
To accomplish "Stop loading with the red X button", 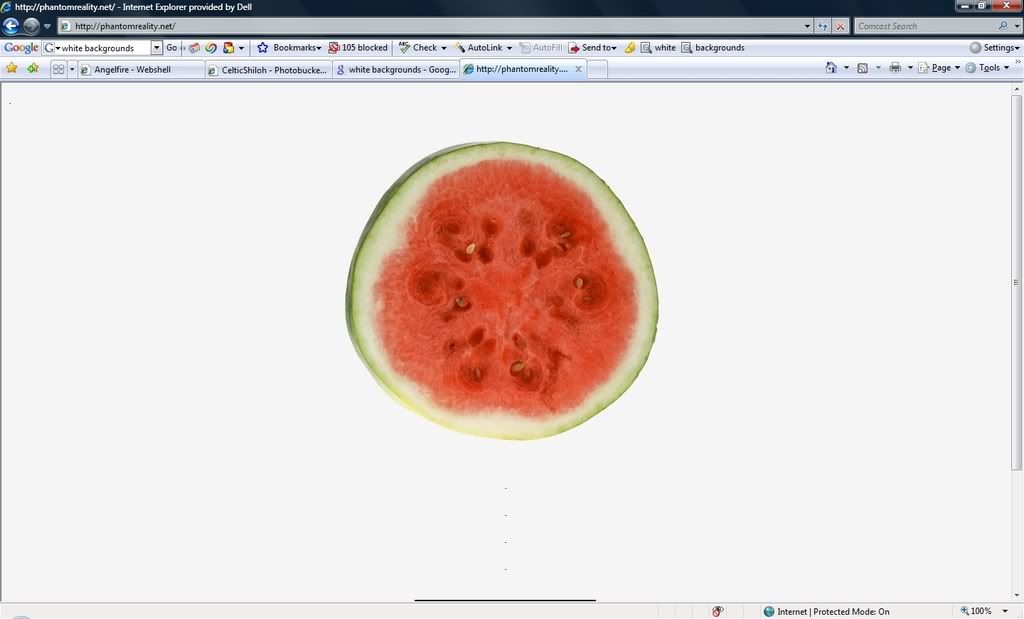I will click(840, 26).
